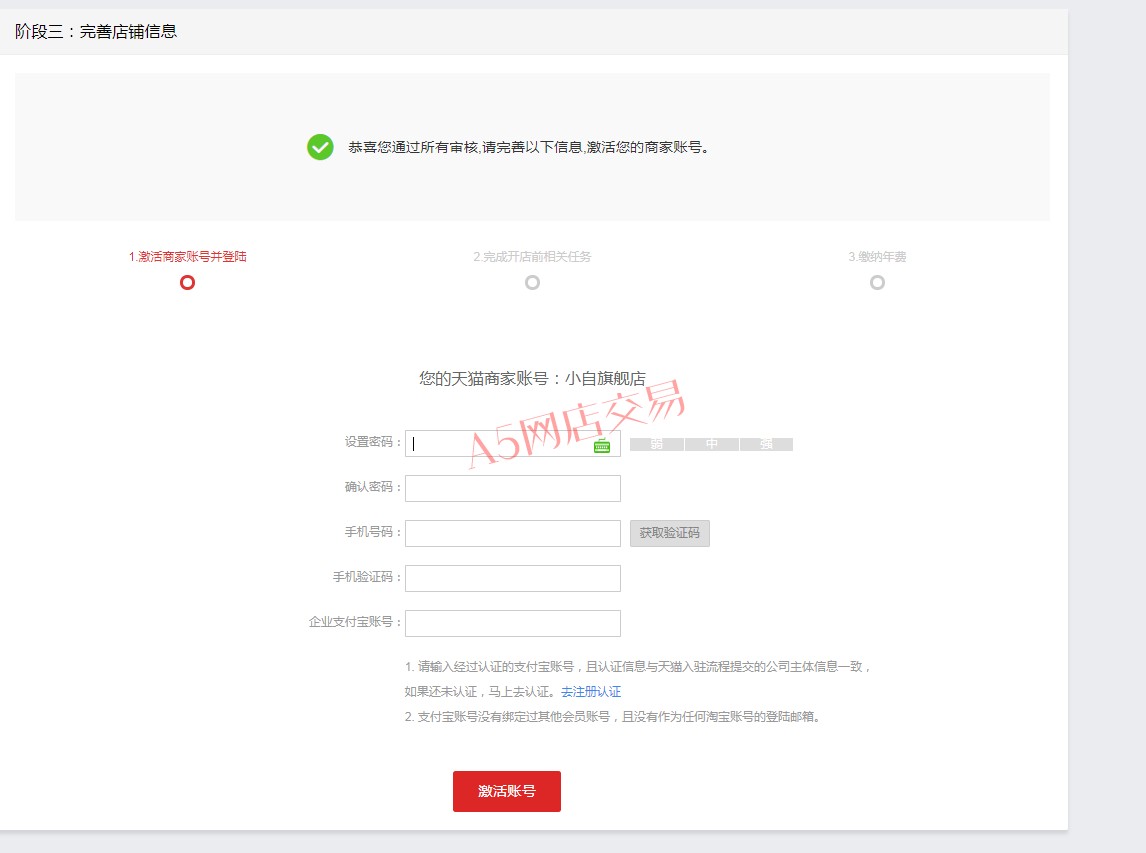Click the 强 password strength segment
The image size is (1146, 853).
[x=766, y=444]
